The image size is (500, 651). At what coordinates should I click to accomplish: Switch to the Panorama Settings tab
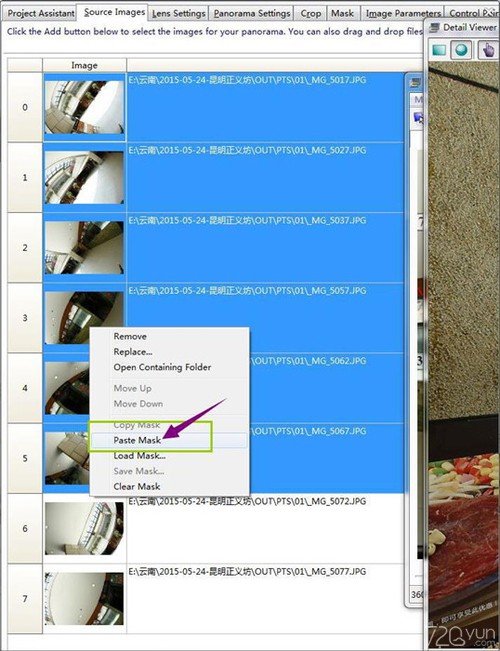(252, 13)
